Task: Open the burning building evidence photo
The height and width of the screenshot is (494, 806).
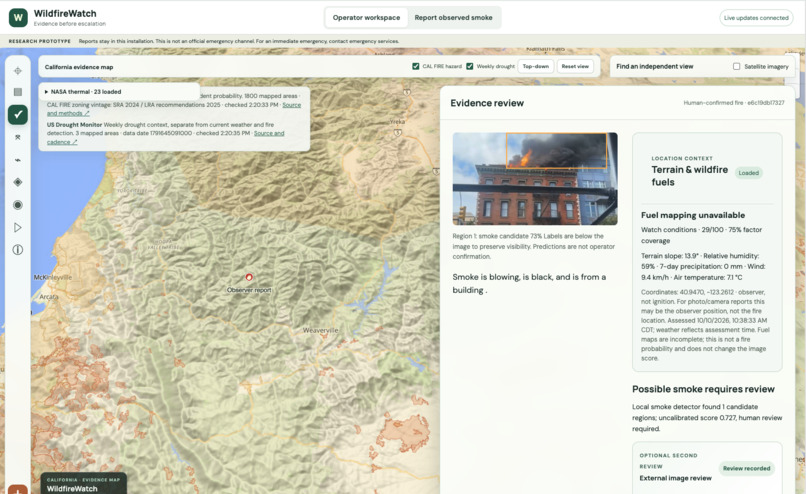Action: pos(535,178)
